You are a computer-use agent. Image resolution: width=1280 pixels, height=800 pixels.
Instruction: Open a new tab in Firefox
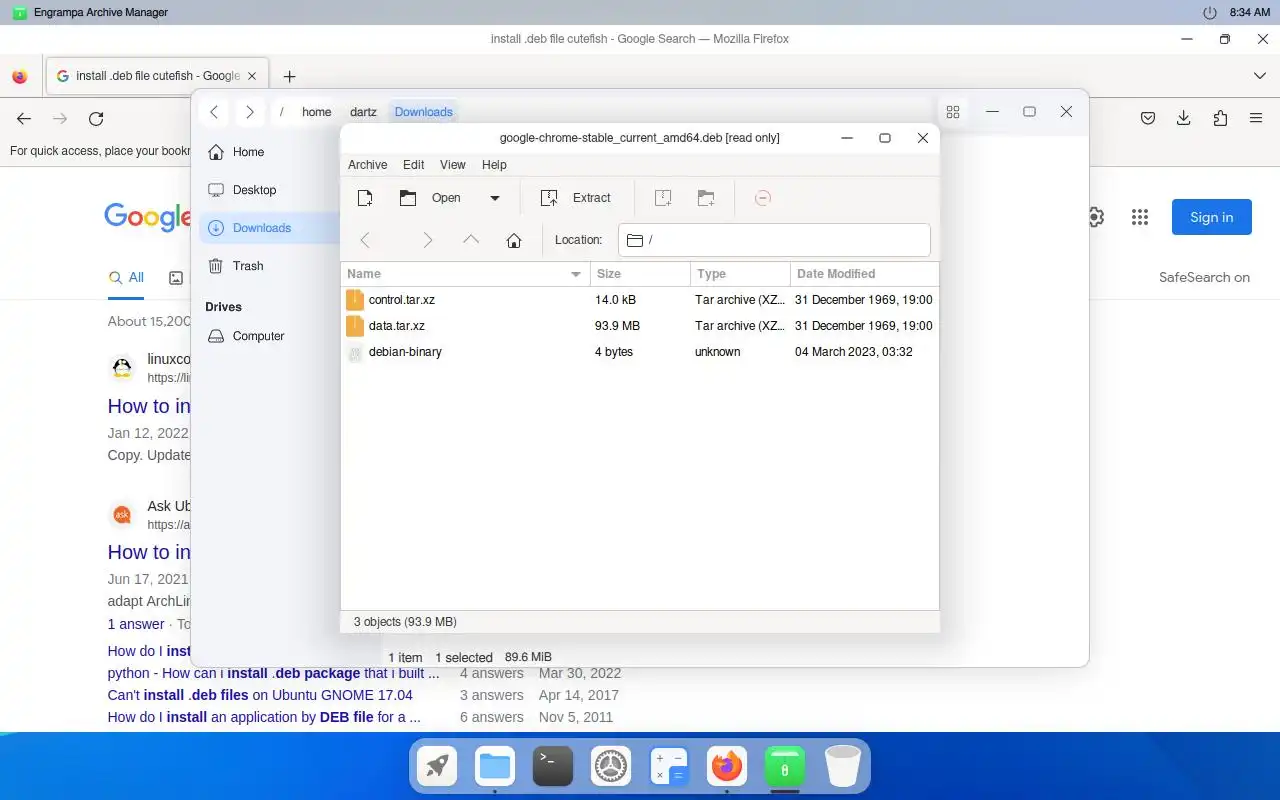[x=289, y=76]
